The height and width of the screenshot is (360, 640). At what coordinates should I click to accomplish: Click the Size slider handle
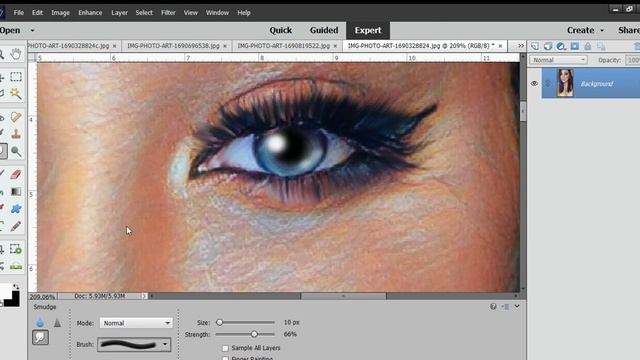(x=220, y=322)
